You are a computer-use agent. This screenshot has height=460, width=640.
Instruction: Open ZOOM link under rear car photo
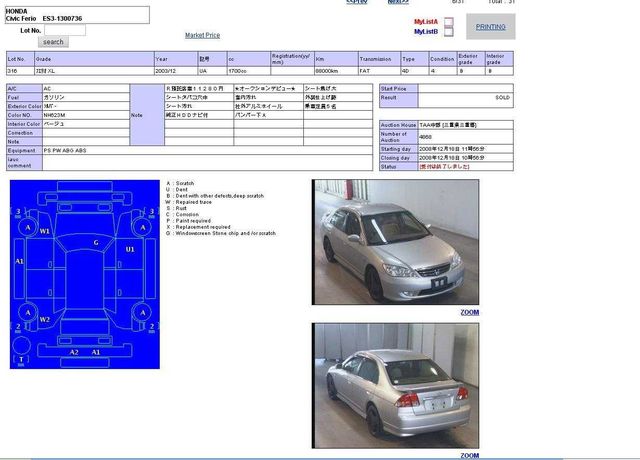coord(470,456)
